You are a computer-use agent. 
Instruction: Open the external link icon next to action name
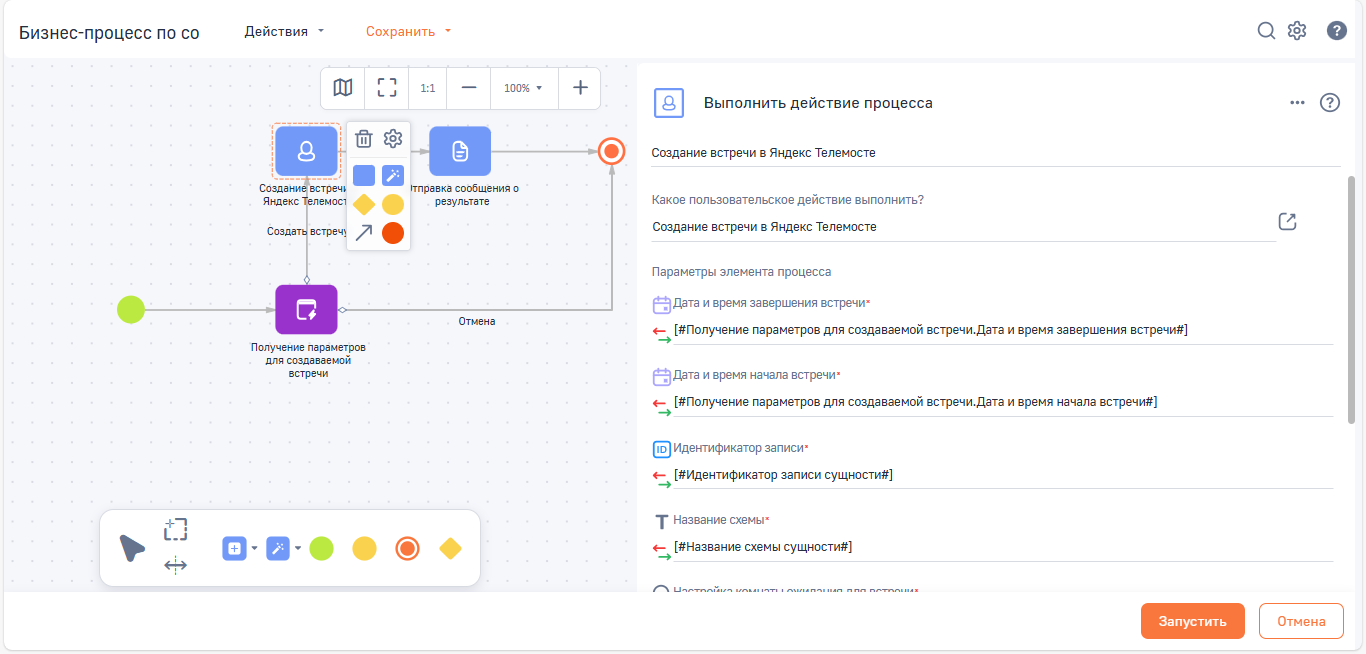pyautogui.click(x=1288, y=221)
